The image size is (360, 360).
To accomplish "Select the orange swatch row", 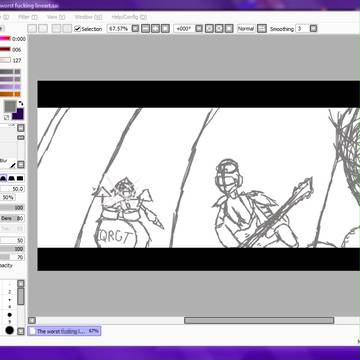I will [x=10, y=94].
